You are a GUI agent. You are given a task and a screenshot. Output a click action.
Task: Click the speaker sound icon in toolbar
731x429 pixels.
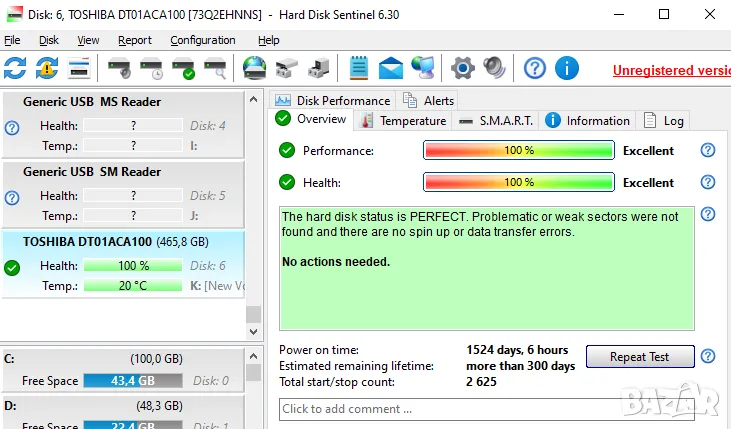coord(493,68)
